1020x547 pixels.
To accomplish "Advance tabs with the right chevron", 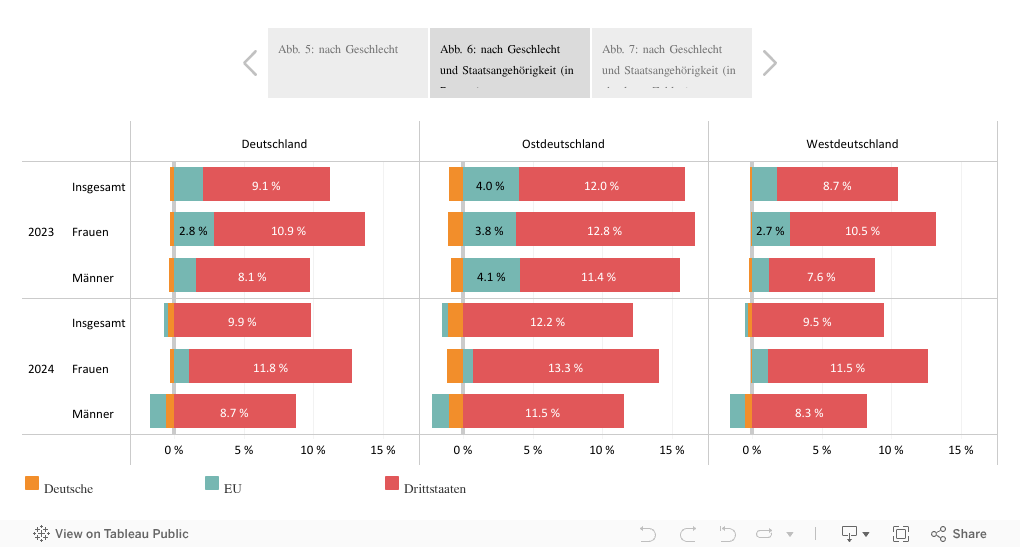I will coord(769,63).
